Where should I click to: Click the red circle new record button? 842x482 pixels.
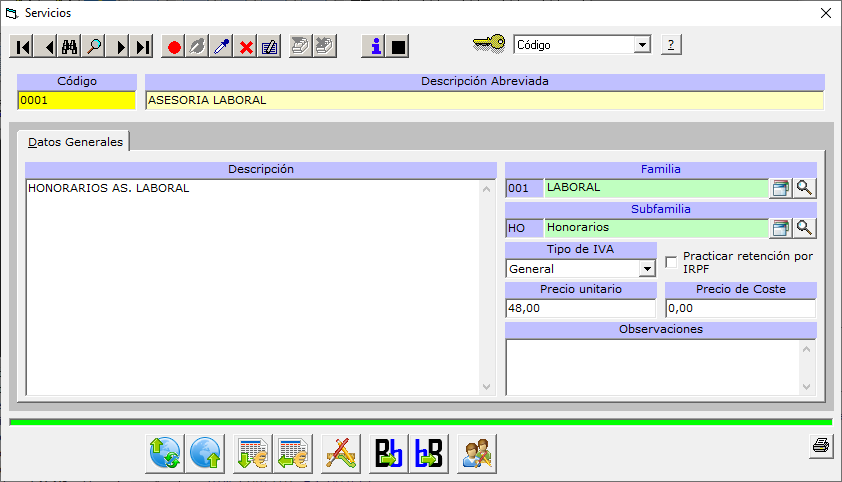tap(174, 47)
